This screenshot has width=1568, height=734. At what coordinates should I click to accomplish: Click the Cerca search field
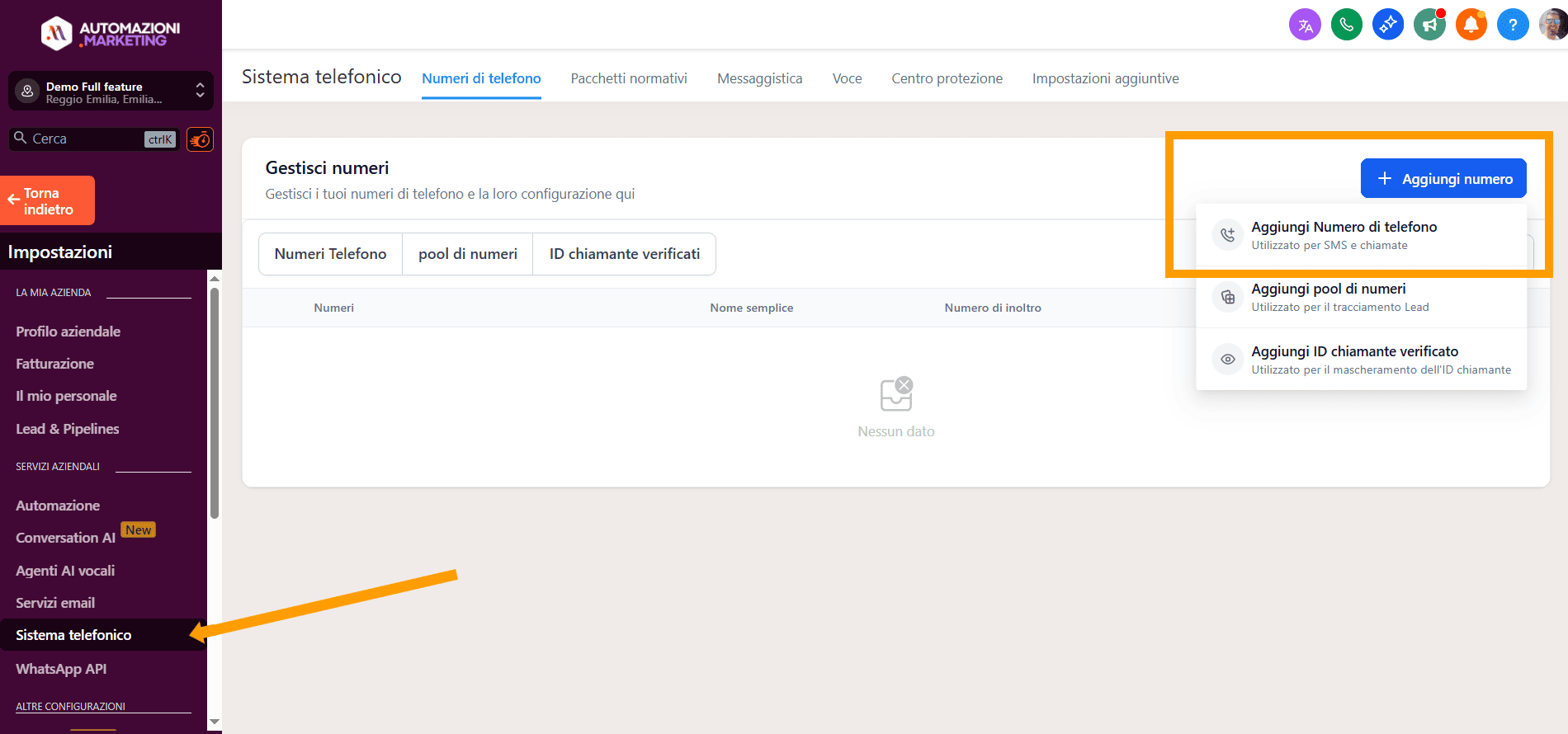(94, 139)
